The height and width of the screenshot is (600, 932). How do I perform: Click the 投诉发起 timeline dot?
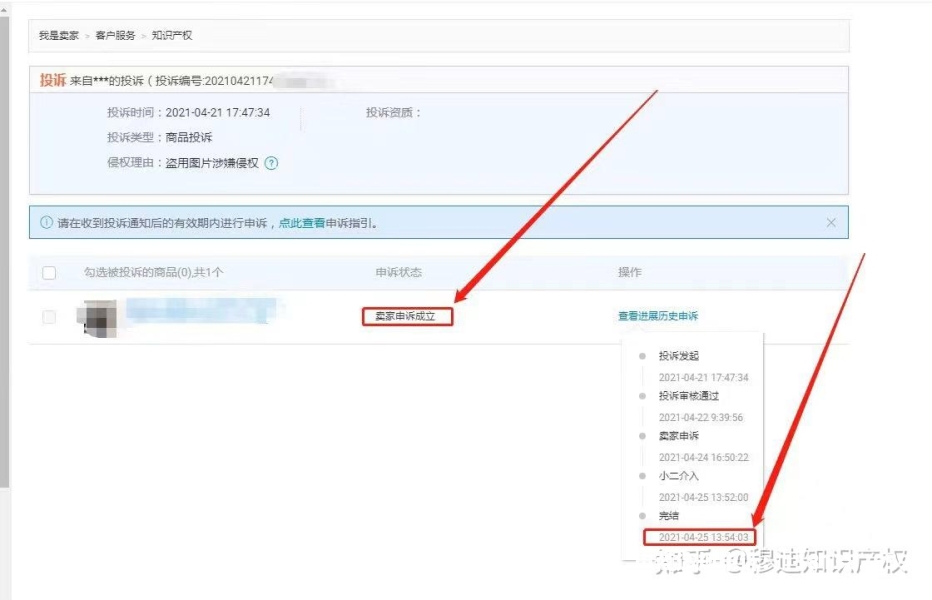click(642, 356)
